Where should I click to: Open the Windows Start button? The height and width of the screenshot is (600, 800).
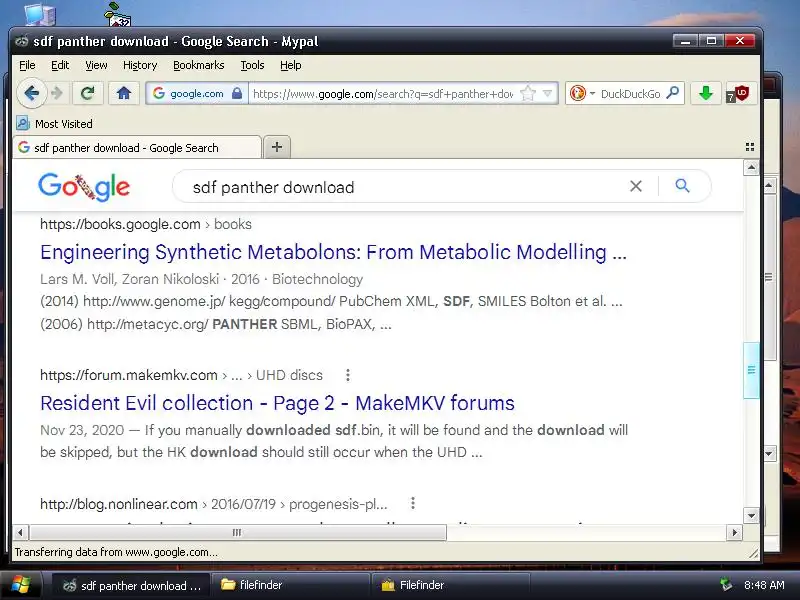click(x=20, y=585)
